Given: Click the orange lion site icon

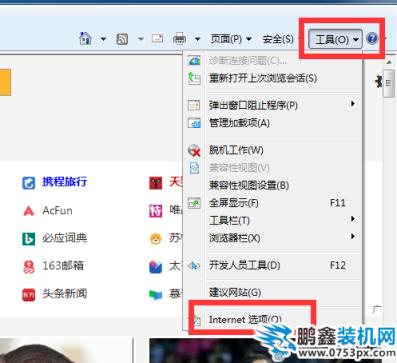Looking at the screenshot, I should tap(155, 239).
